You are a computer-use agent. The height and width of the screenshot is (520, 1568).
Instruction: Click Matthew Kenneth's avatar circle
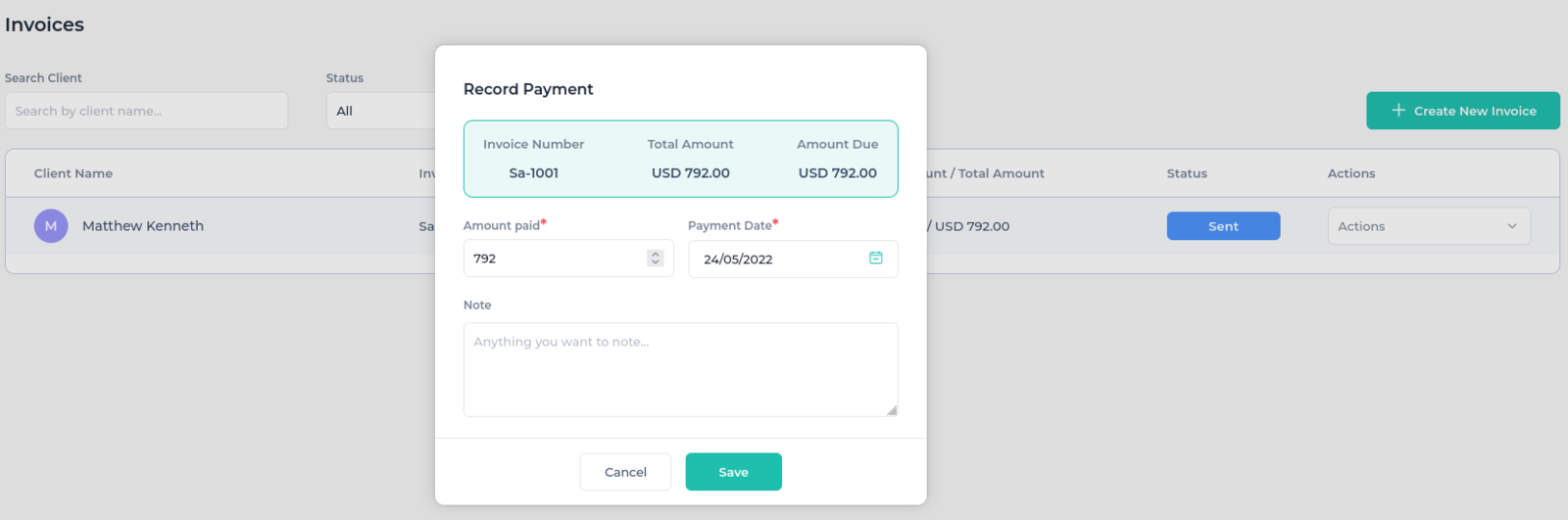(x=51, y=225)
